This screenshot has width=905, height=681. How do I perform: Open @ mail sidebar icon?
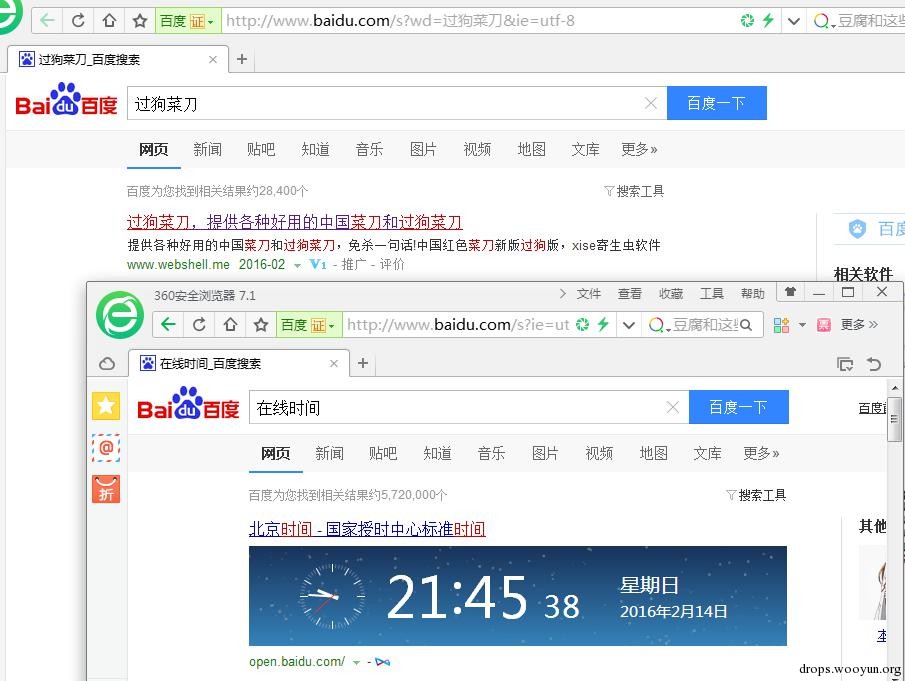(106, 448)
